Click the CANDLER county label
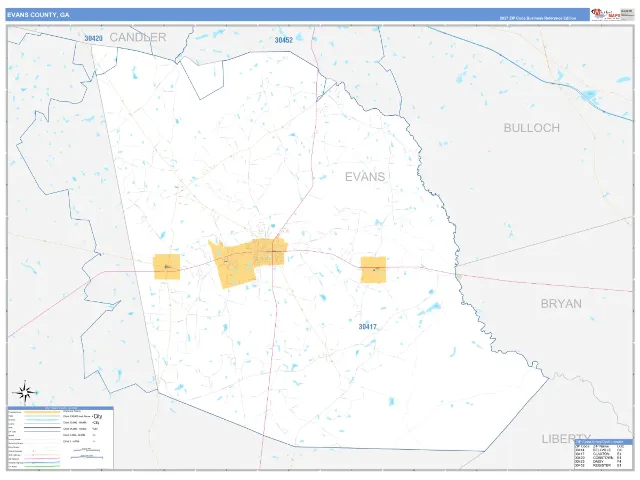Image resolution: width=640 pixels, height=480 pixels. [x=138, y=37]
